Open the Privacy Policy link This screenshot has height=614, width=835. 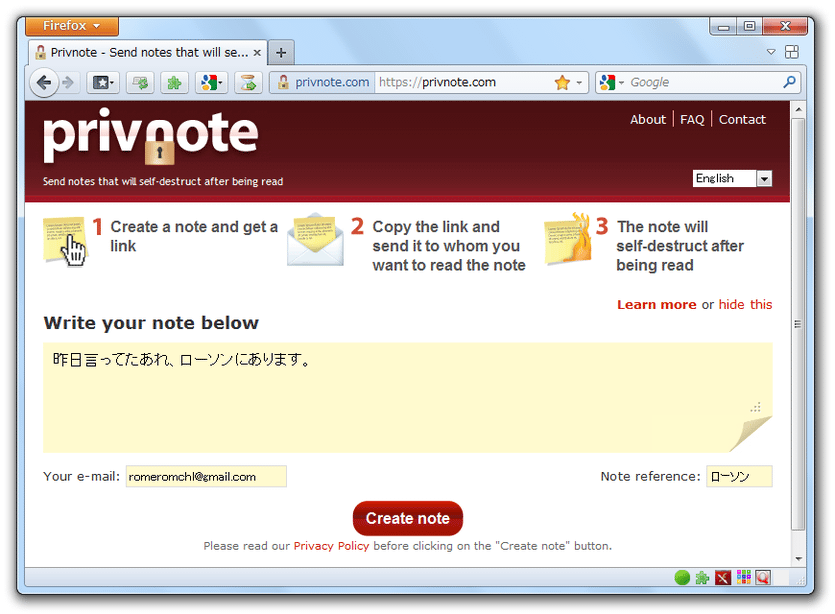[331, 546]
